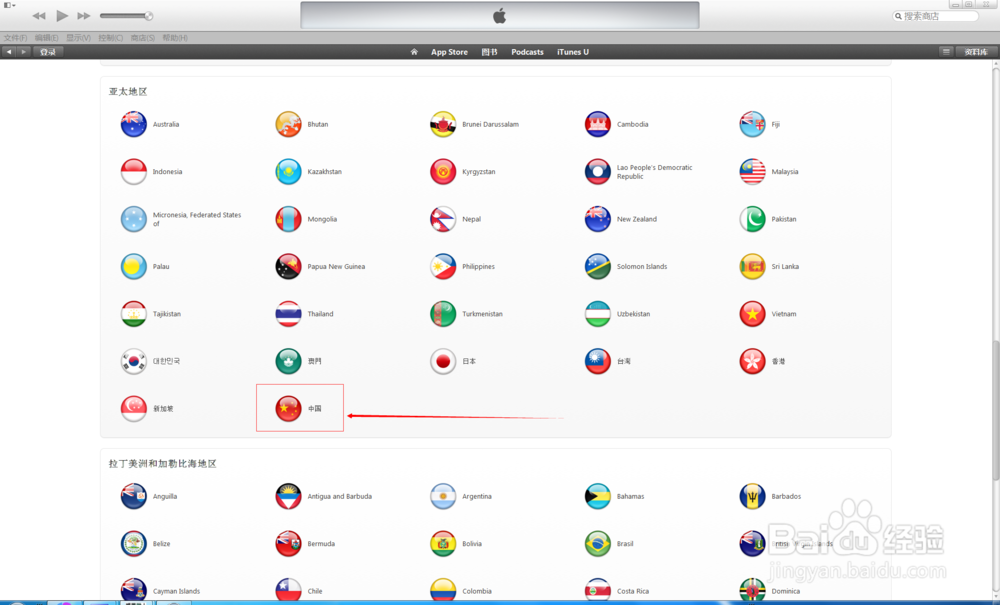Select the Malaysia flag icon
This screenshot has height=605, width=1000.
753,171
